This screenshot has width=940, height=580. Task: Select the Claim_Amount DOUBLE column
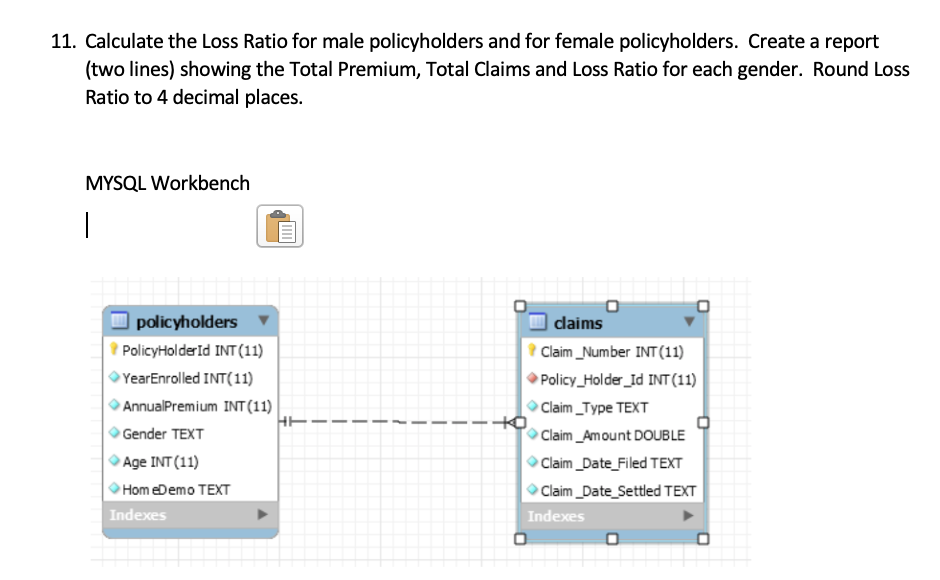click(x=613, y=435)
